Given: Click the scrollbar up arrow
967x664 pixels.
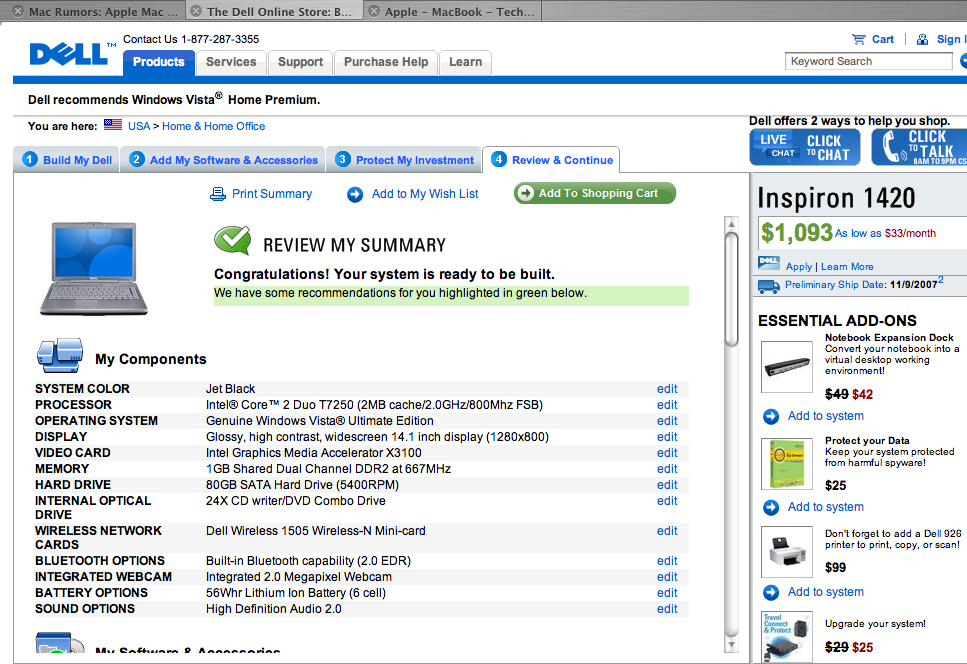Looking at the screenshot, I should tap(731, 223).
